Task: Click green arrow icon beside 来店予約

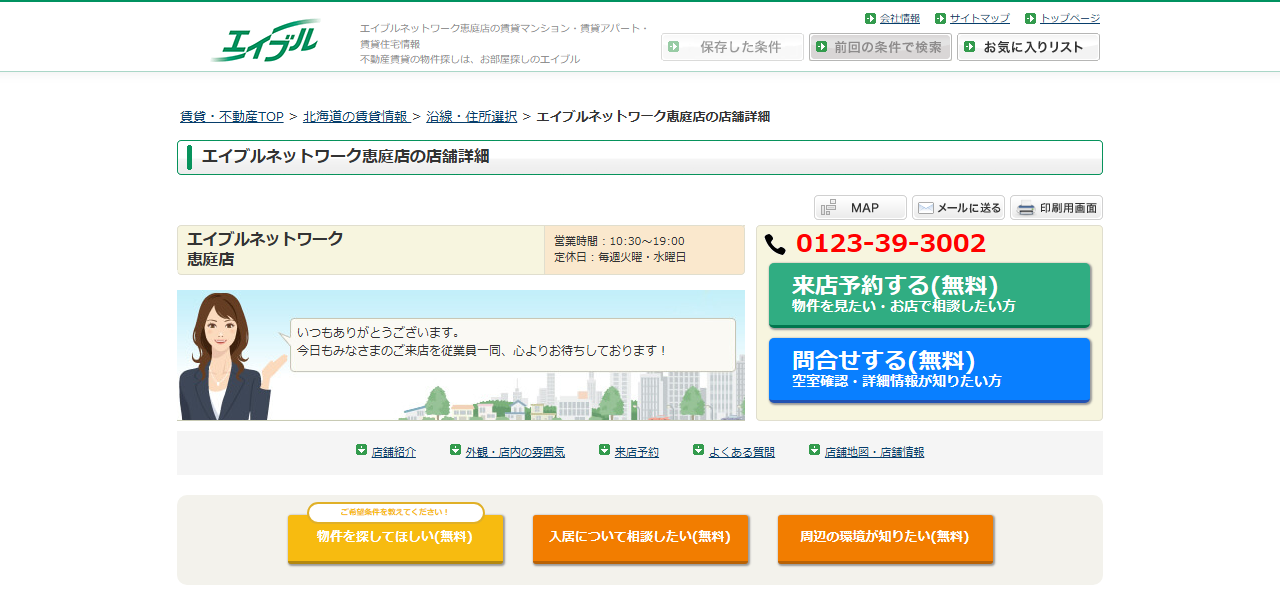Action: (x=605, y=450)
